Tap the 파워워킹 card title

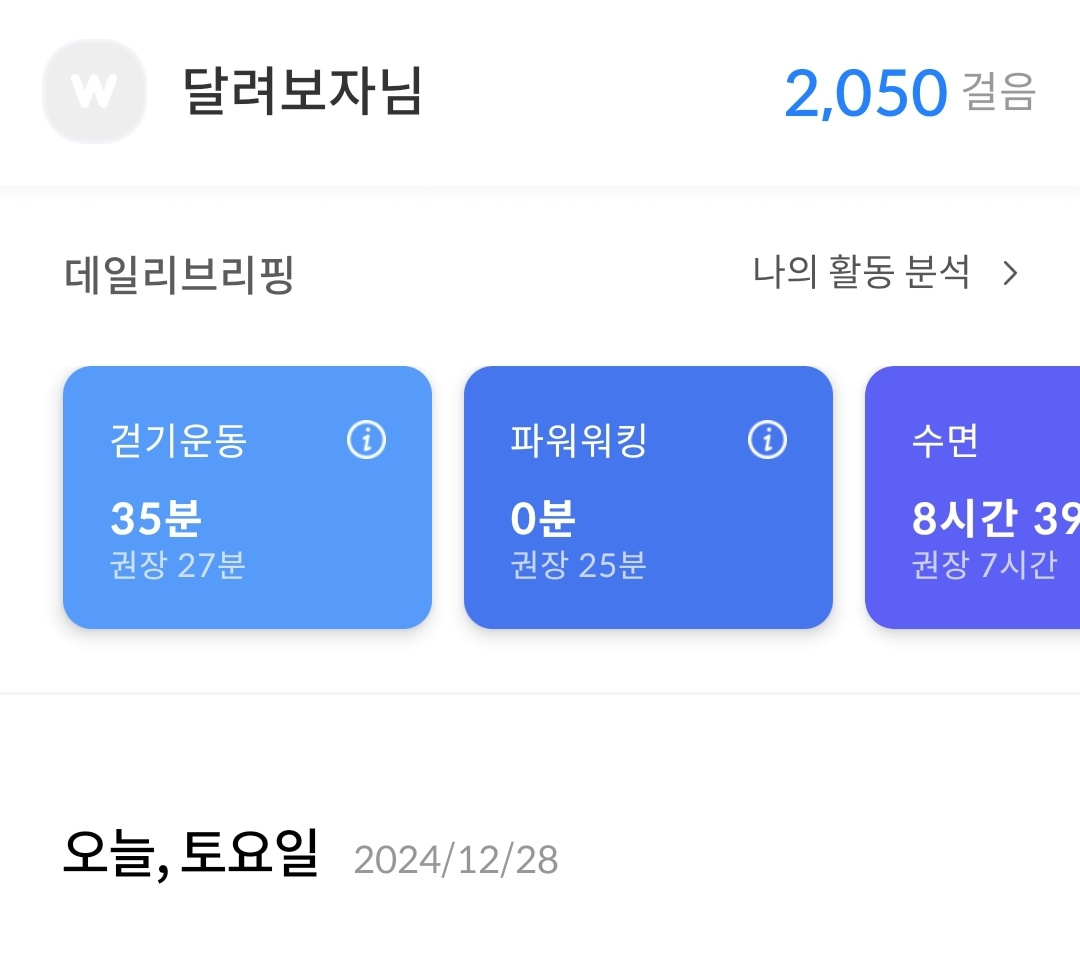click(x=579, y=441)
